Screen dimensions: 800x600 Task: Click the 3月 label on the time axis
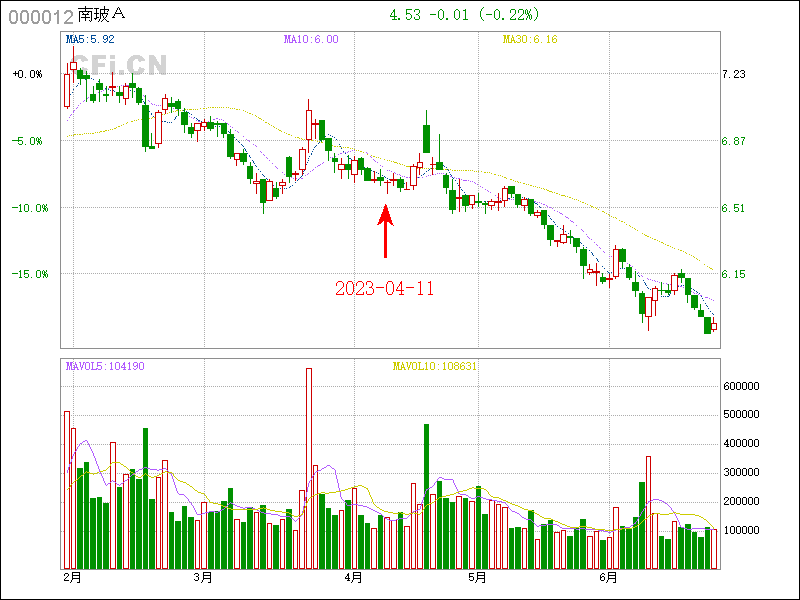pos(203,578)
